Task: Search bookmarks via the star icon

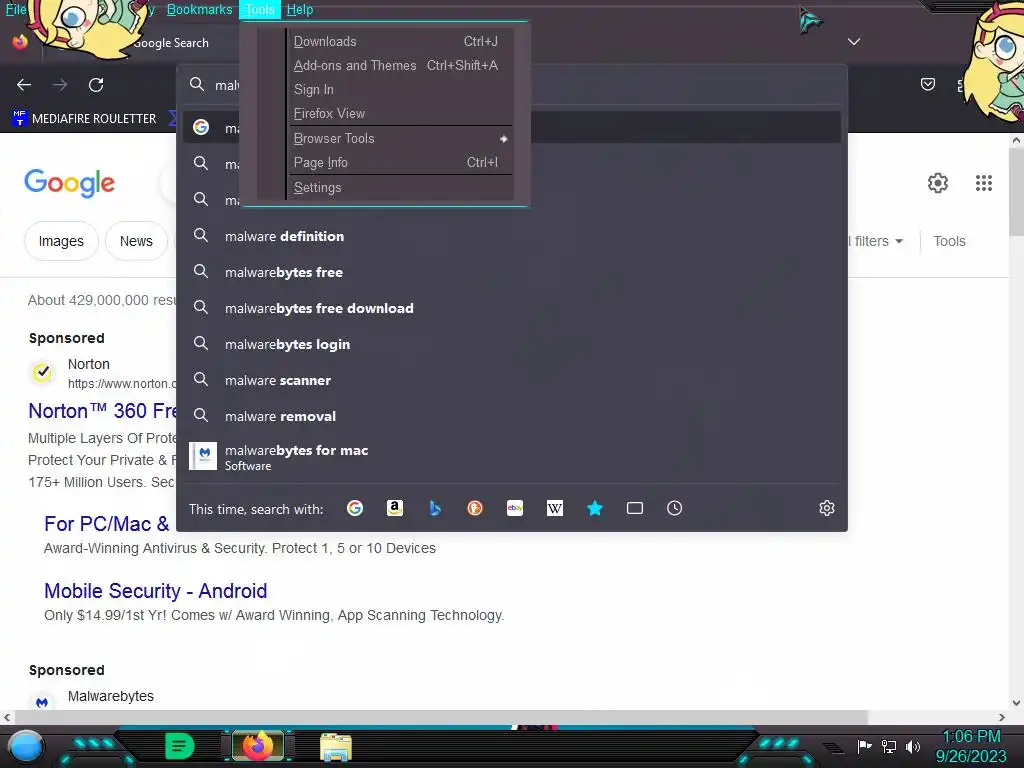Action: coord(594,508)
